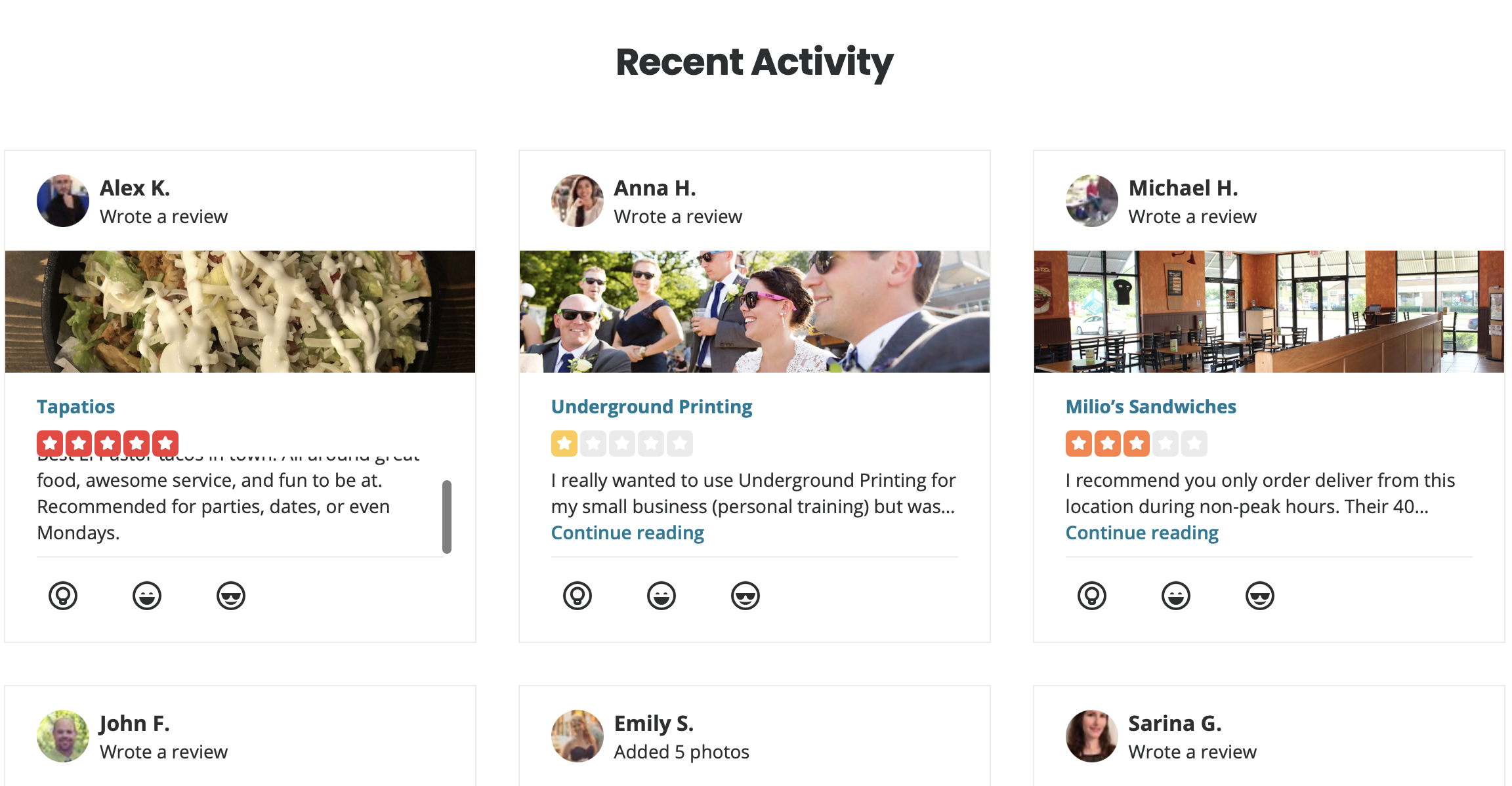Mark Michael H.'s Milio's review as Useful
The height and width of the screenshot is (786, 1512).
[1092, 596]
